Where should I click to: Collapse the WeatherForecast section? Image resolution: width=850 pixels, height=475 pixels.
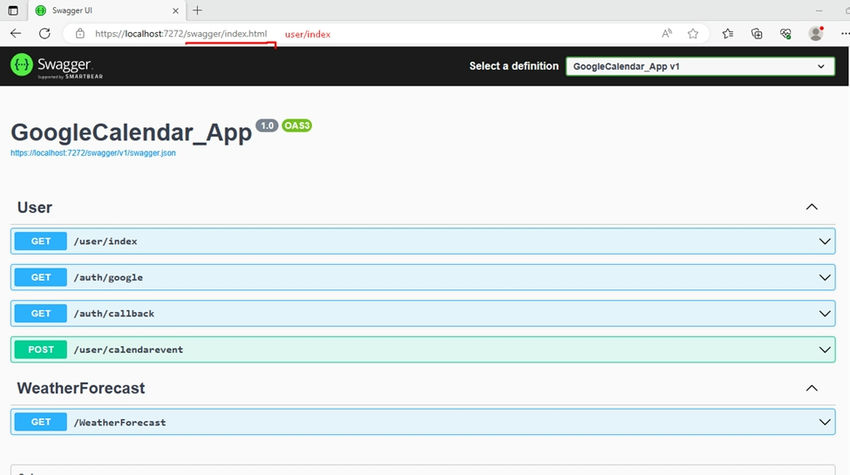(x=812, y=388)
